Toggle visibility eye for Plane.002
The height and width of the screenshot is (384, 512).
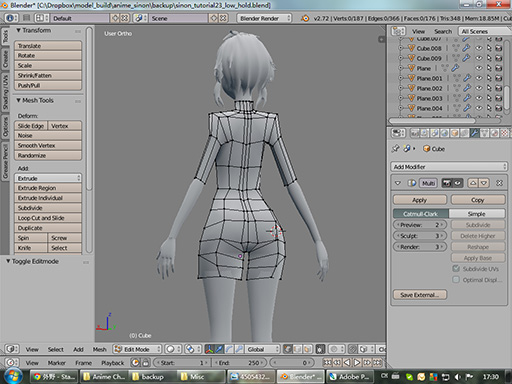click(x=479, y=88)
